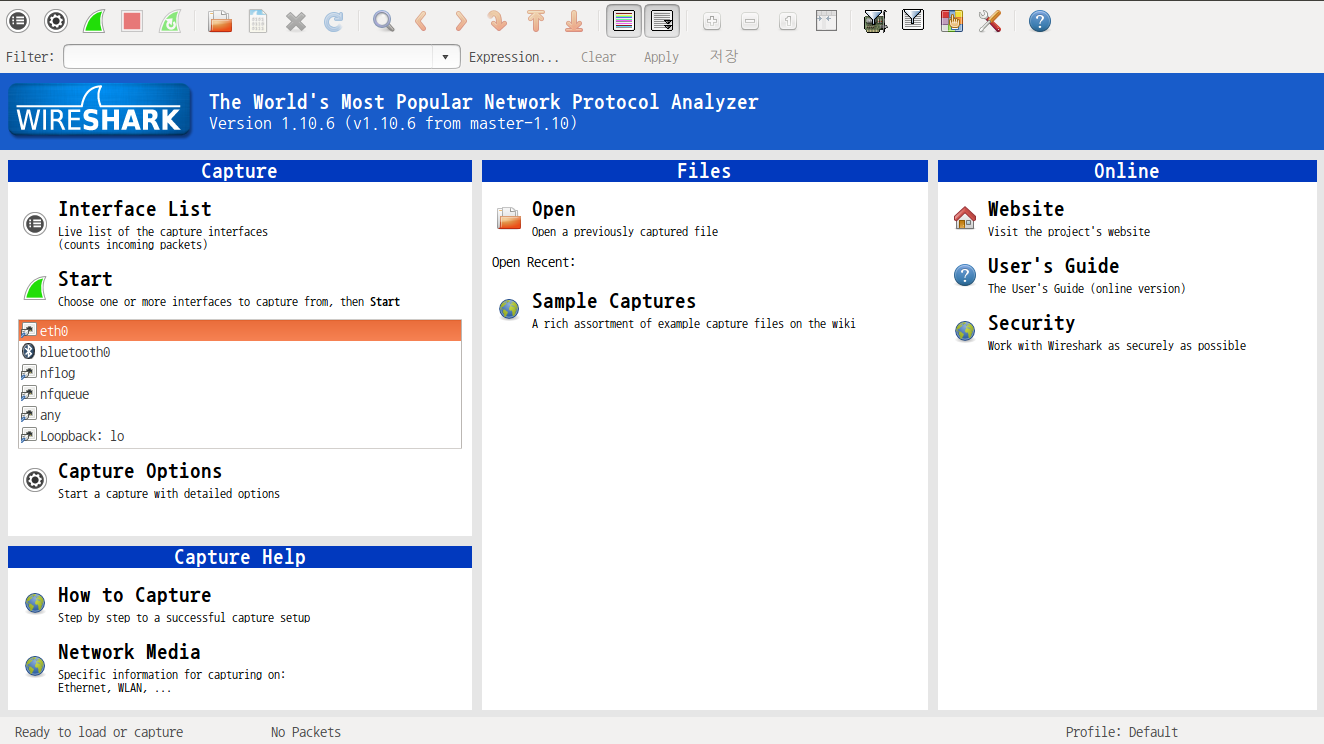
Task: Edit display filters from the toolbar
Action: click(x=913, y=21)
